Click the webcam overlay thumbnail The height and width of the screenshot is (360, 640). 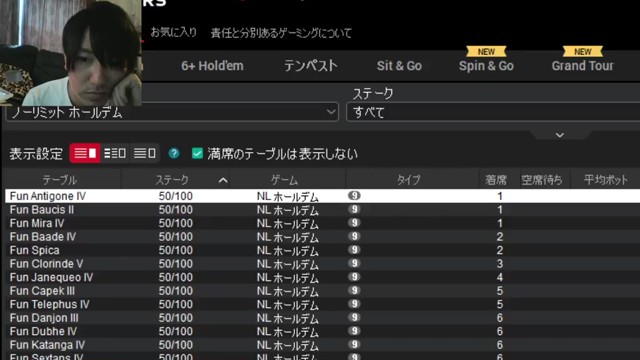(x=71, y=53)
